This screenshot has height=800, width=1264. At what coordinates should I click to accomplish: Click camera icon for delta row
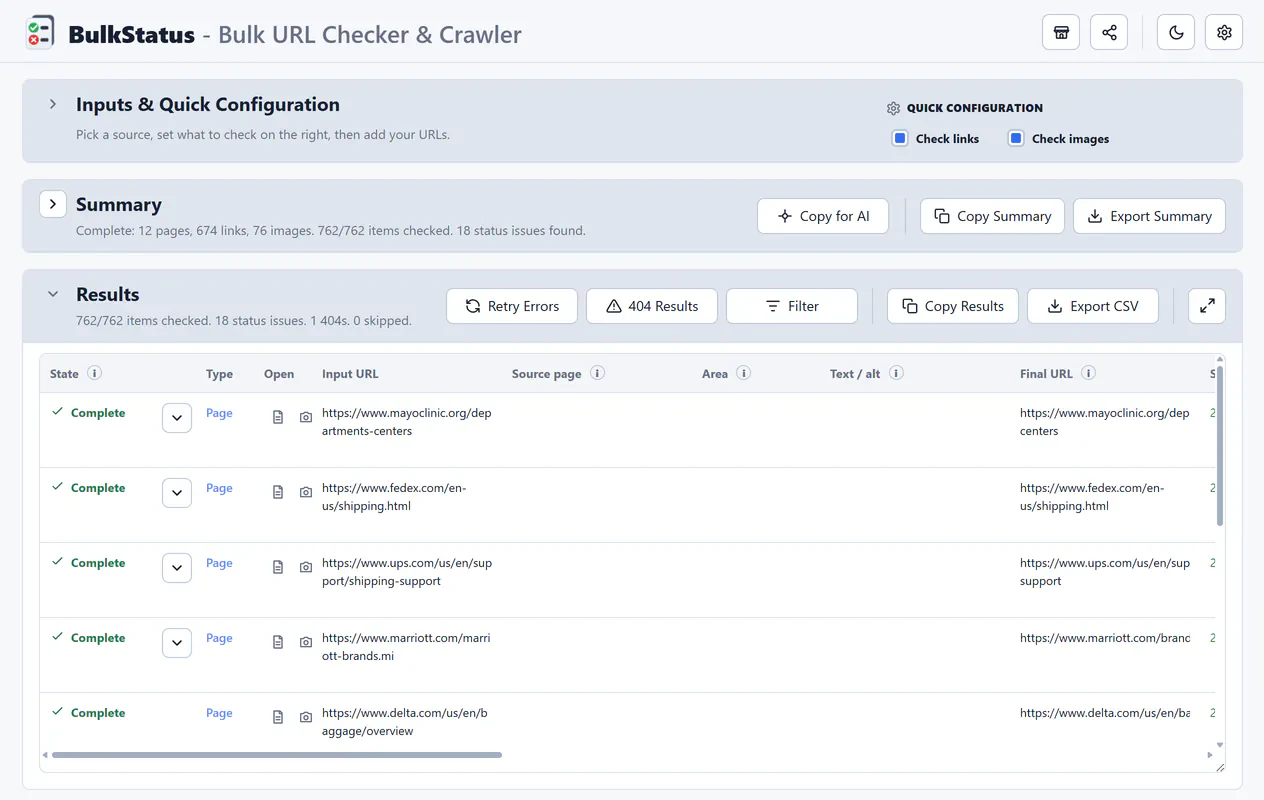click(x=306, y=717)
